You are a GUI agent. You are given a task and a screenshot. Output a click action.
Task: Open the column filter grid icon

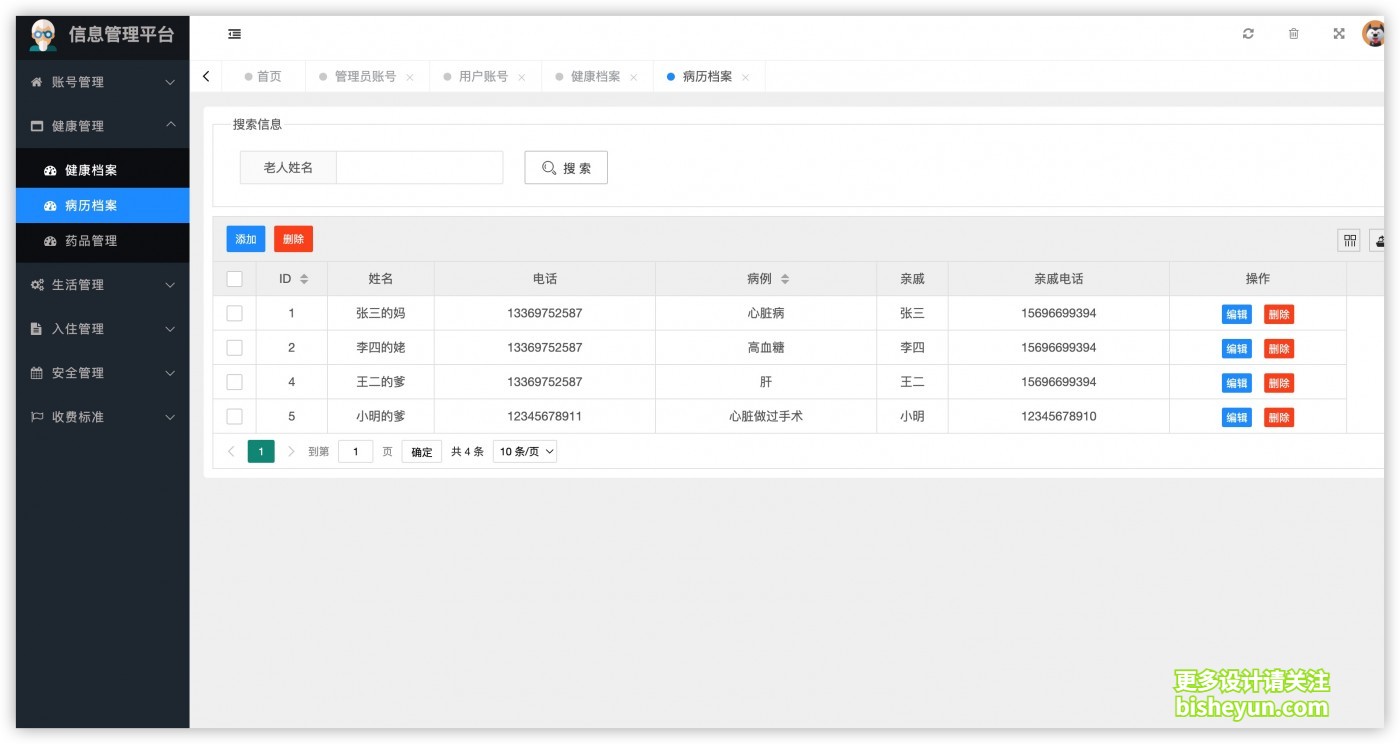[x=1349, y=240]
